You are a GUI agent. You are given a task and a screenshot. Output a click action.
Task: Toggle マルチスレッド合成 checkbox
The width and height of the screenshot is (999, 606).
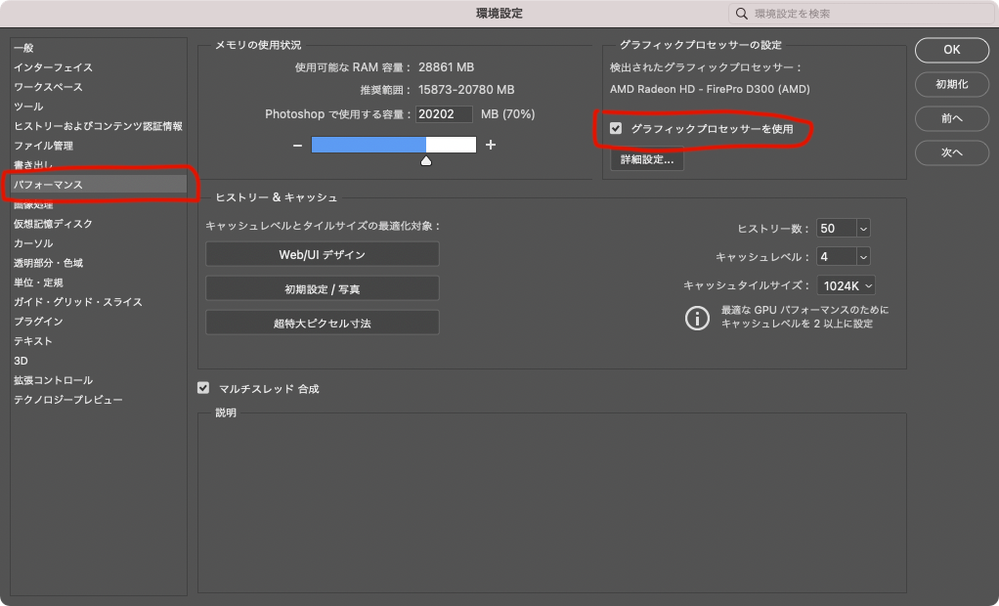click(205, 389)
